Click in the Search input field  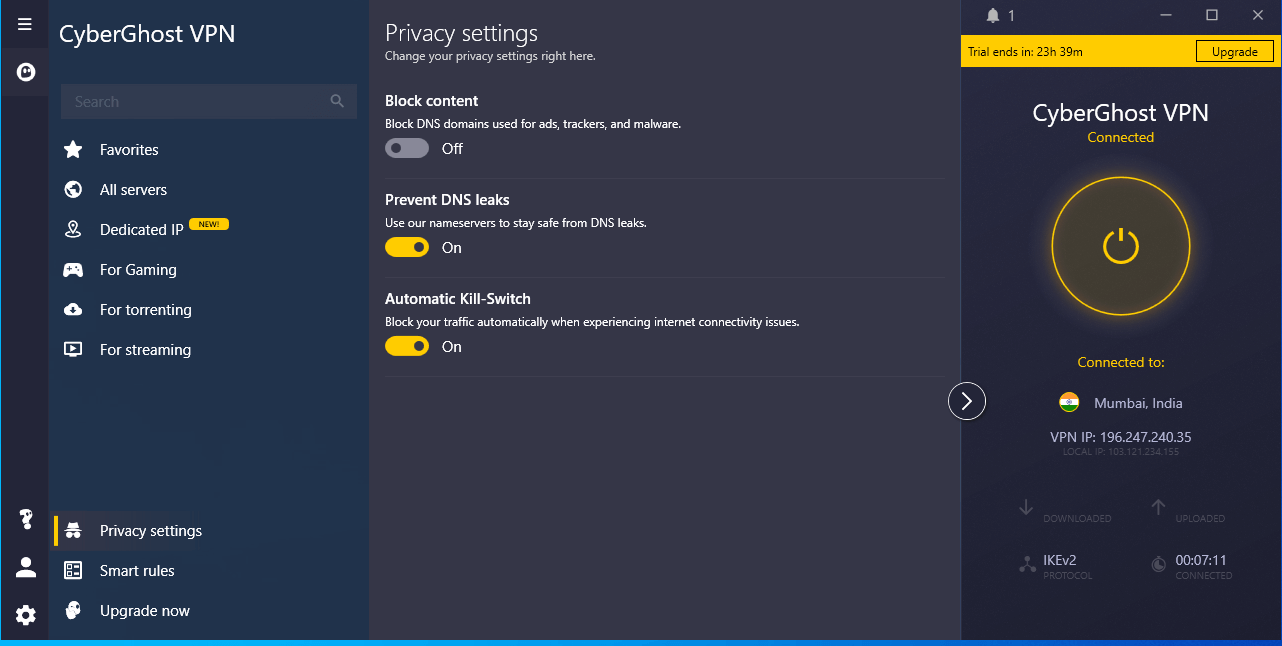point(209,101)
